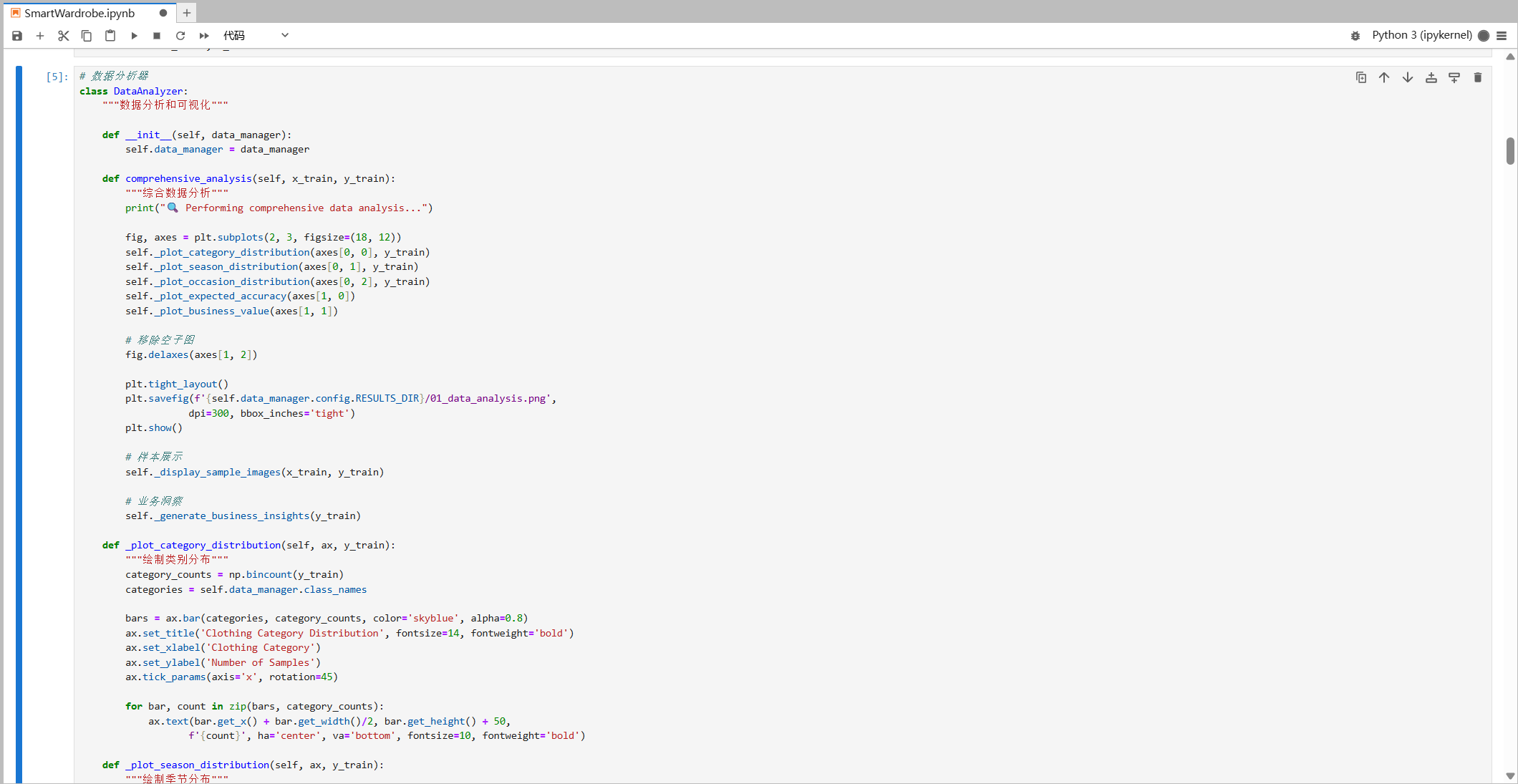
Task: Restart the kernel using the refresh icon
Action: (180, 36)
